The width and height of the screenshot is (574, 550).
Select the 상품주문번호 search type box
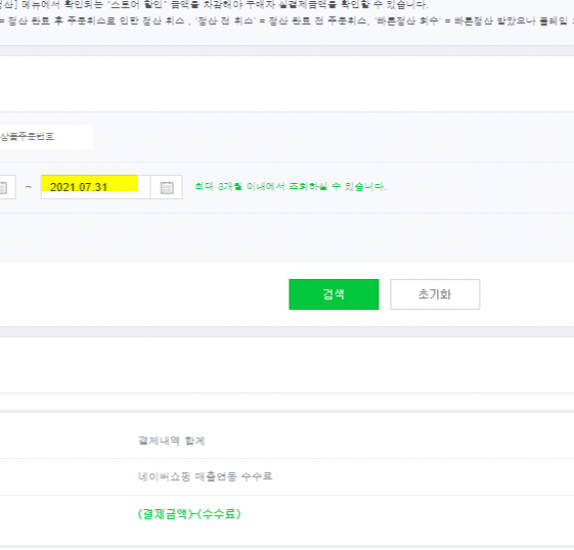coord(46,137)
